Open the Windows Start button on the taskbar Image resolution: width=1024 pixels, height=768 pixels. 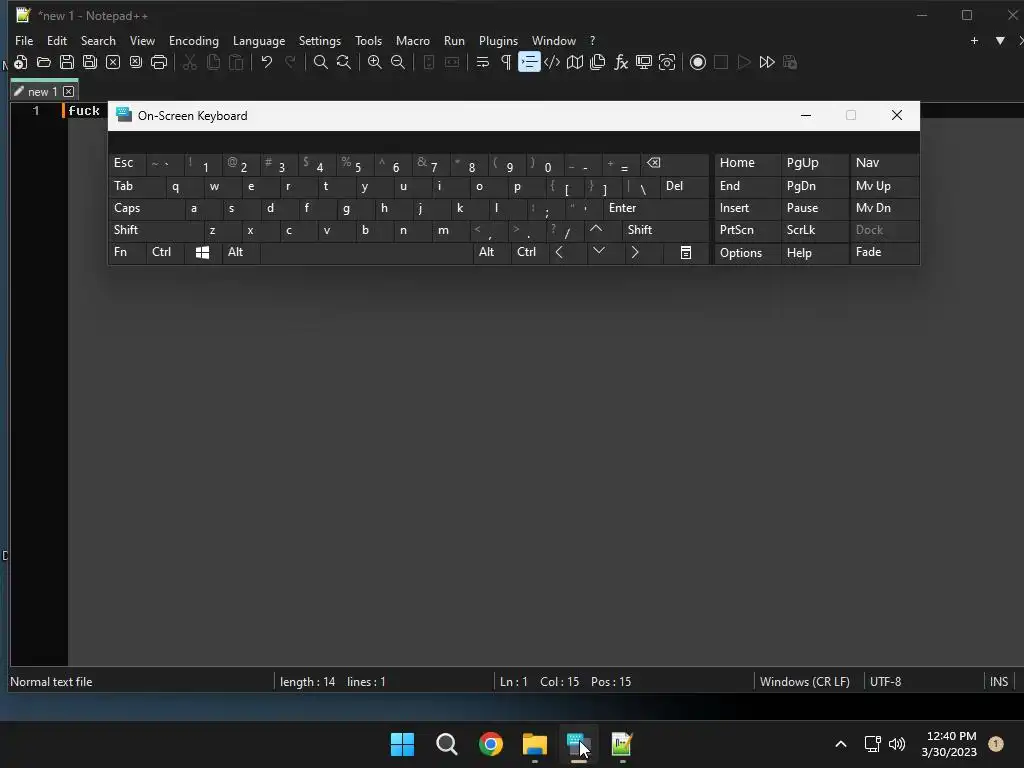[x=402, y=744]
